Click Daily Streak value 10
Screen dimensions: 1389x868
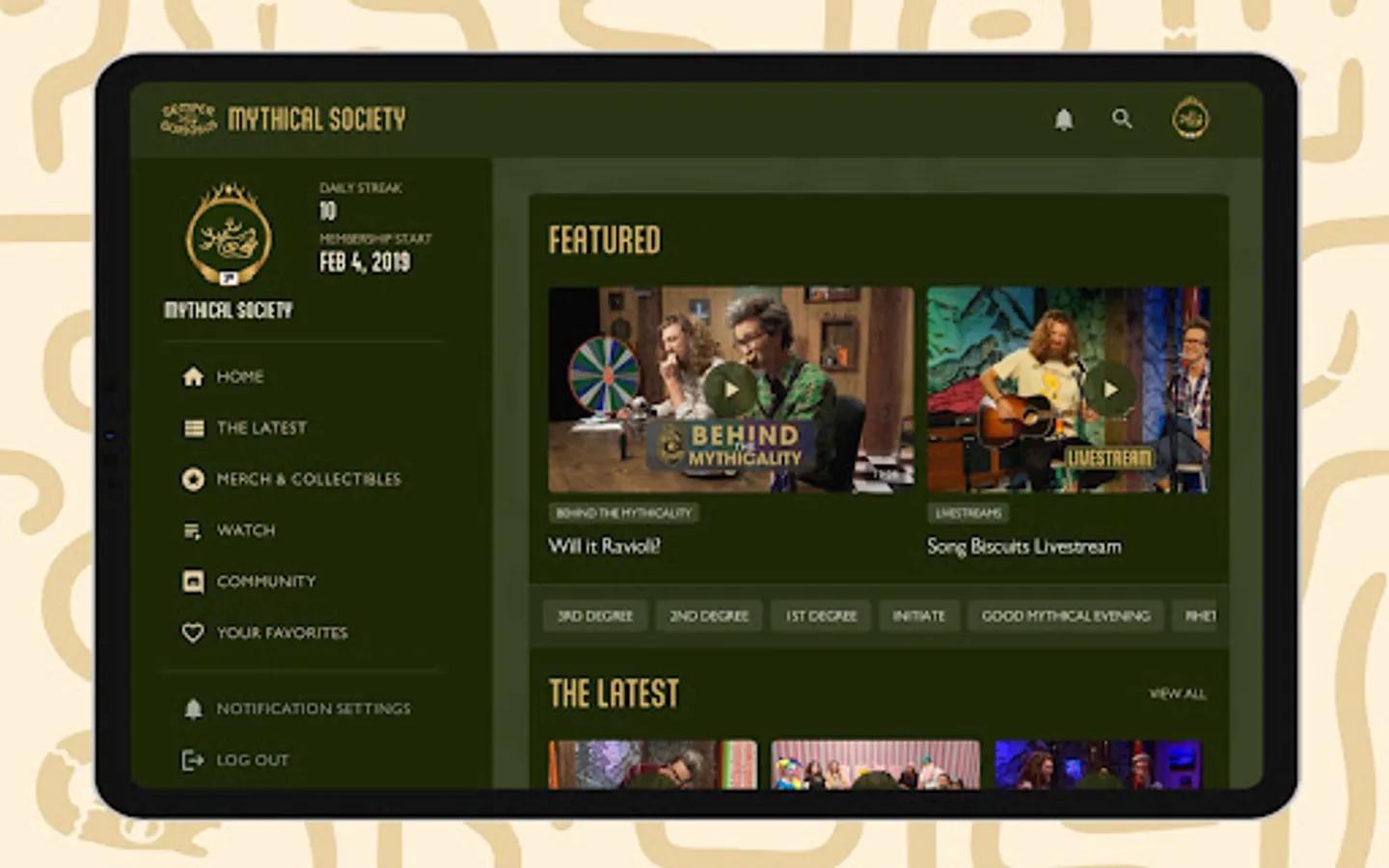pos(328,210)
